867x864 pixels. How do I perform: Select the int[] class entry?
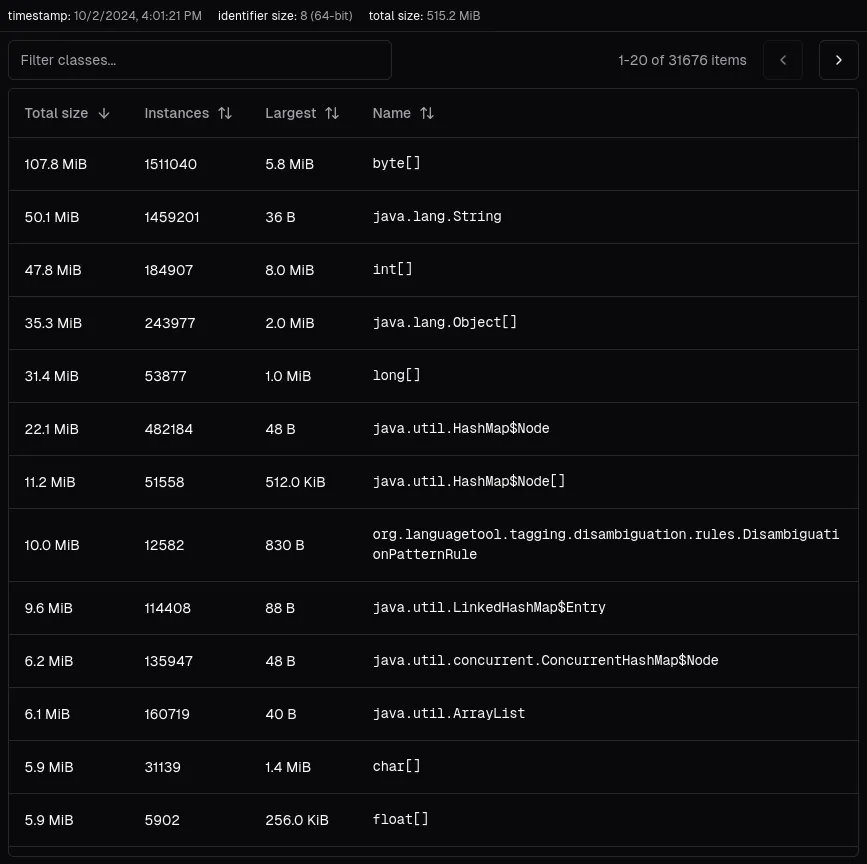[x=392, y=270]
